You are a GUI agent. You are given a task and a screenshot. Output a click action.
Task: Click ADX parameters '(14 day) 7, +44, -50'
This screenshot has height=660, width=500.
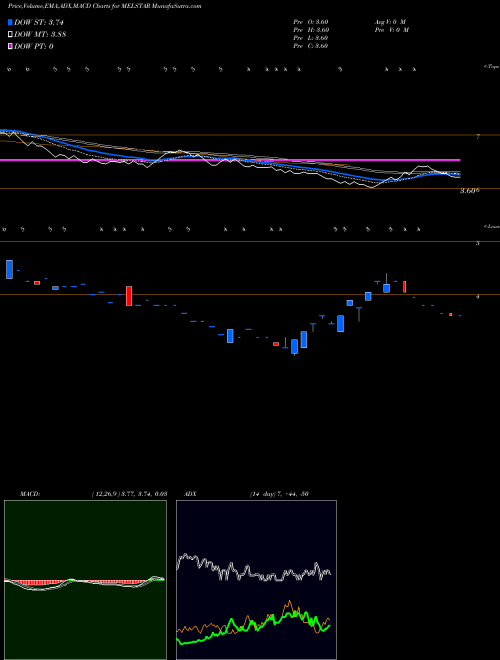coord(279,494)
